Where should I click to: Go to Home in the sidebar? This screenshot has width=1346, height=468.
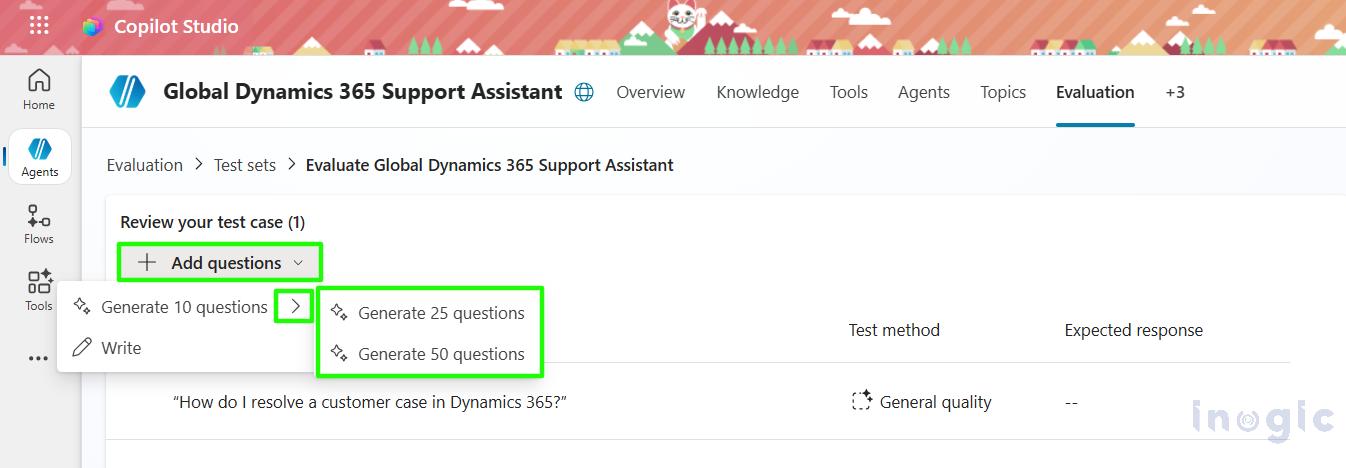39,89
